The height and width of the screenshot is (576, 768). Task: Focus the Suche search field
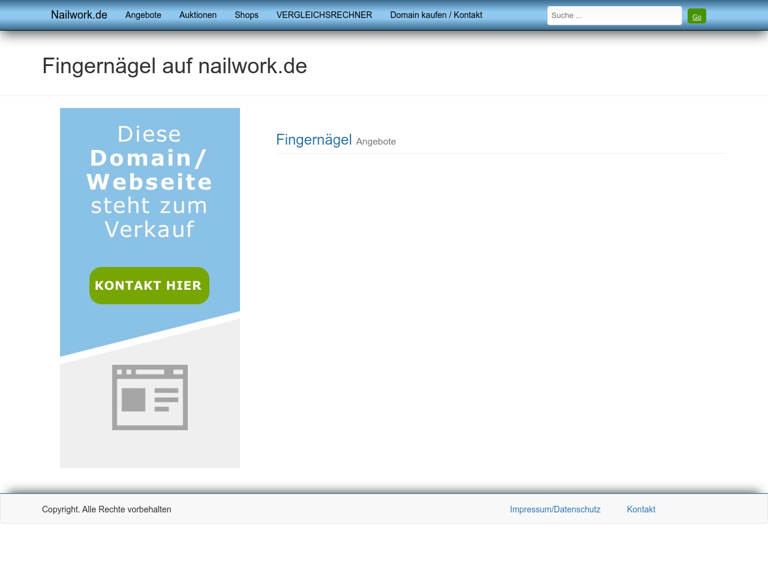(x=614, y=16)
